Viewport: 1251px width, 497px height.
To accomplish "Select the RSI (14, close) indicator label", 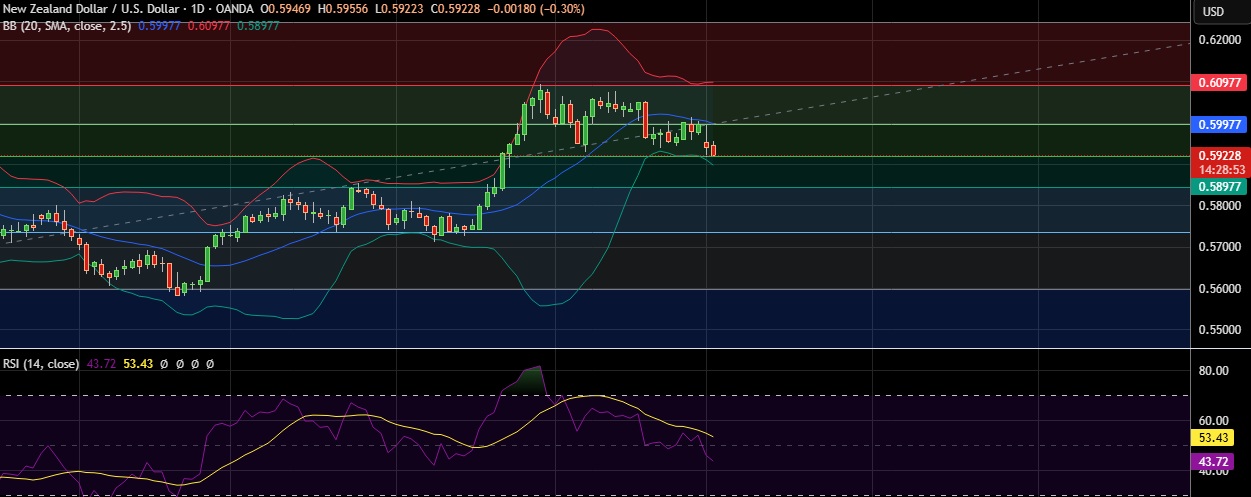I will [42, 364].
